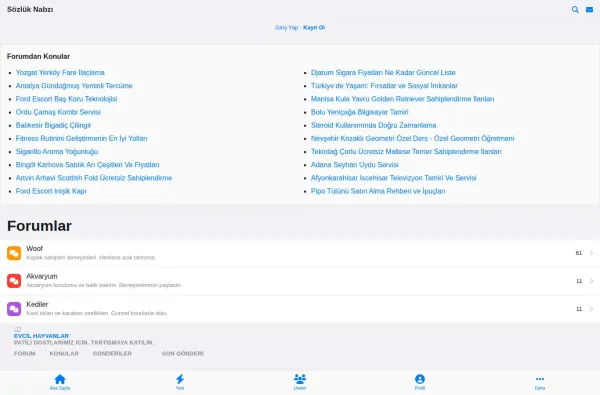Open Adana Seyhan Uydu Servisi topic
The width and height of the screenshot is (600, 395).
355,165
